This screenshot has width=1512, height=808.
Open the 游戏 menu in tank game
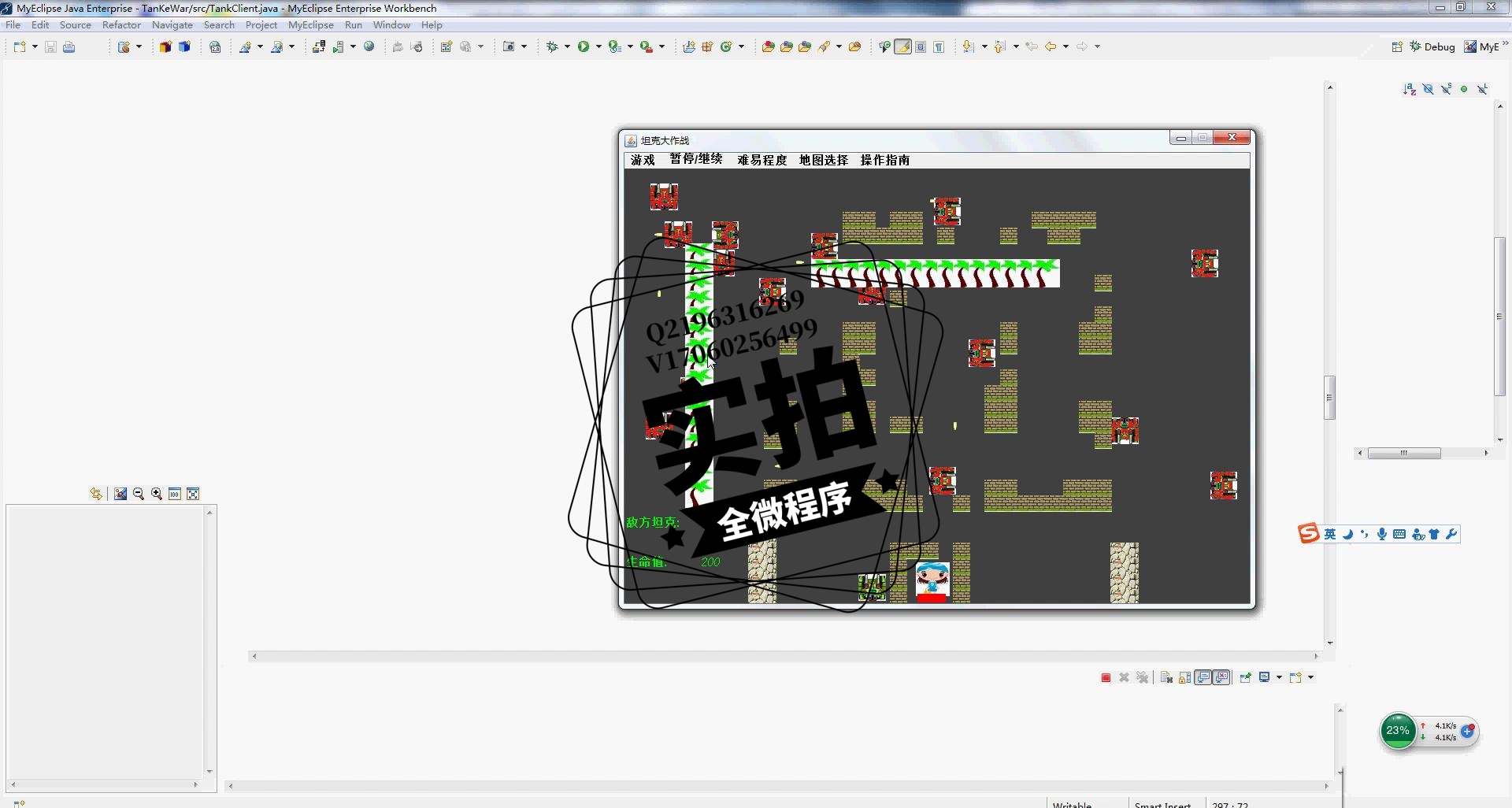coord(643,160)
